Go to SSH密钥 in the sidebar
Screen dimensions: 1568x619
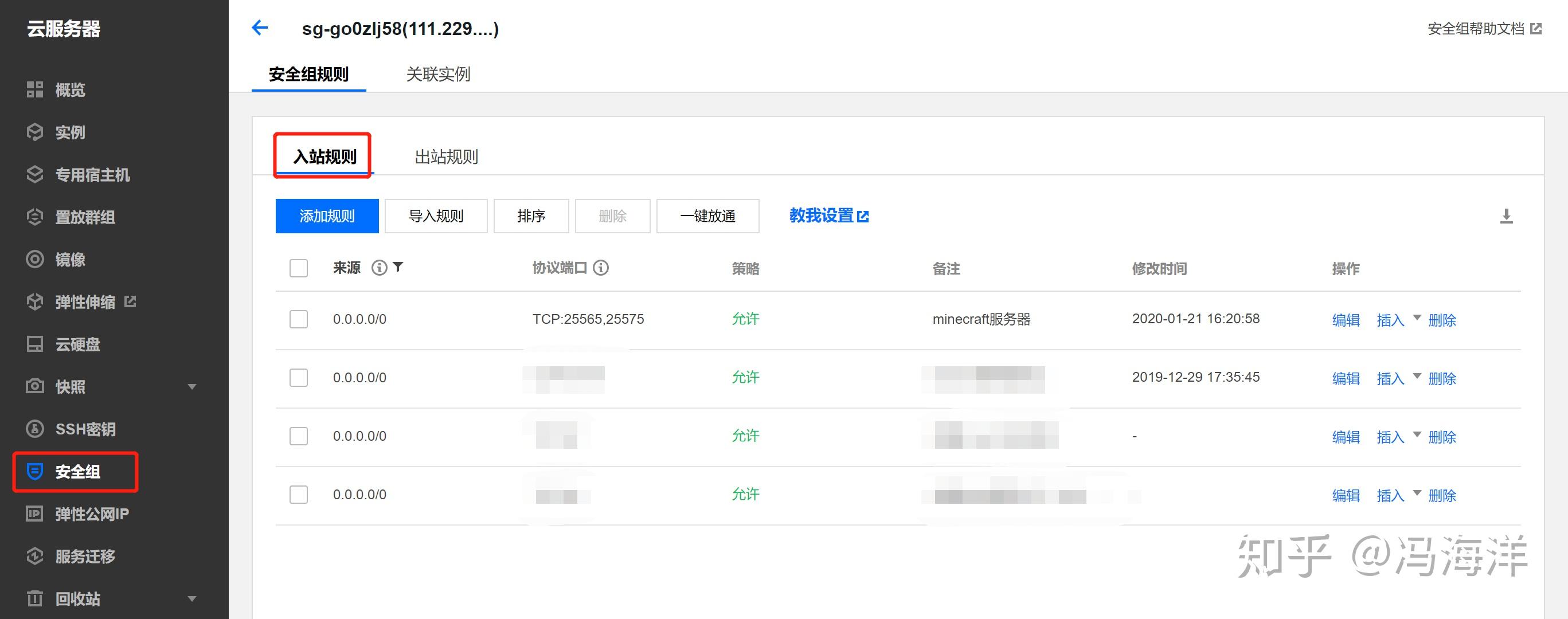click(x=85, y=429)
